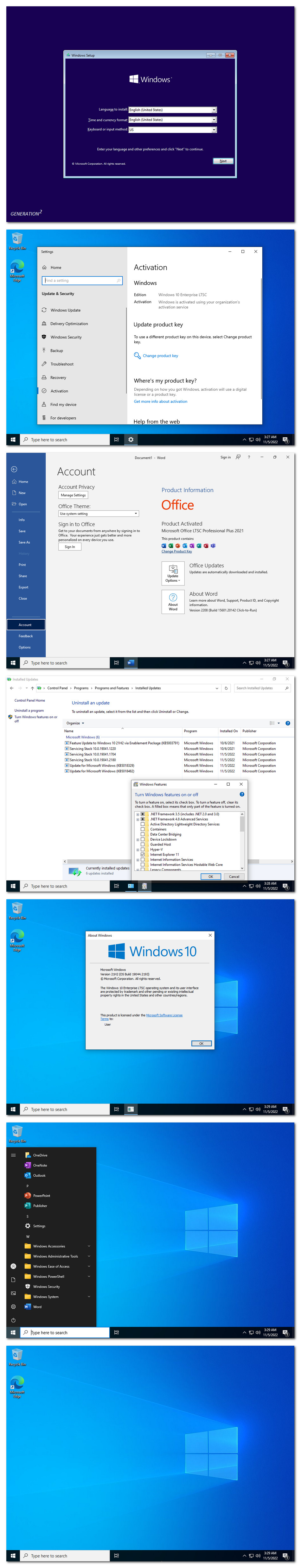Check the Containers feature checkbox
Viewport: 301px width, 1568px height.
pos(143,829)
